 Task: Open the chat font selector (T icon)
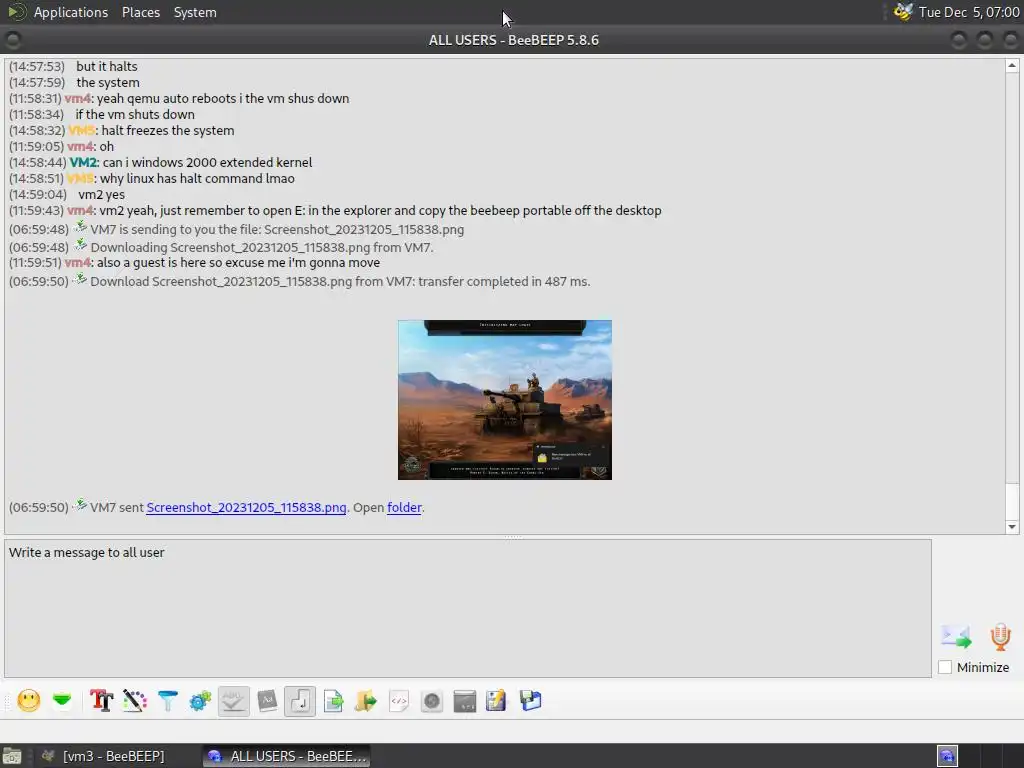101,701
